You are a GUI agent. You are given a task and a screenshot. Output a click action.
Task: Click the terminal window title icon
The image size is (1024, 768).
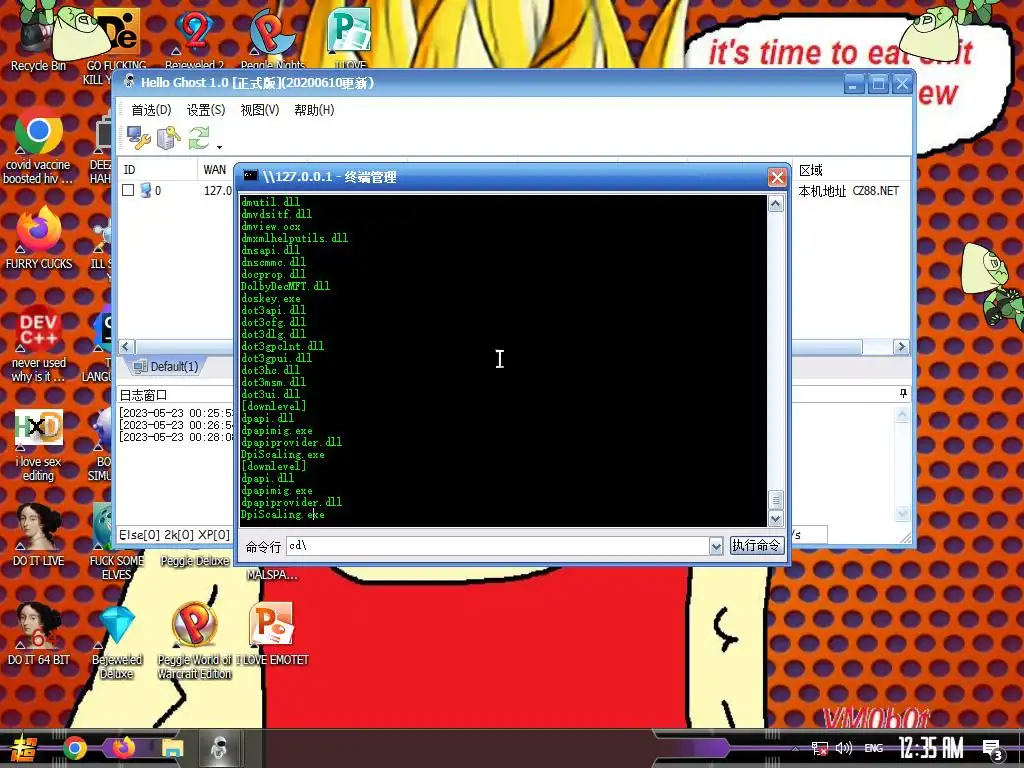coord(250,176)
